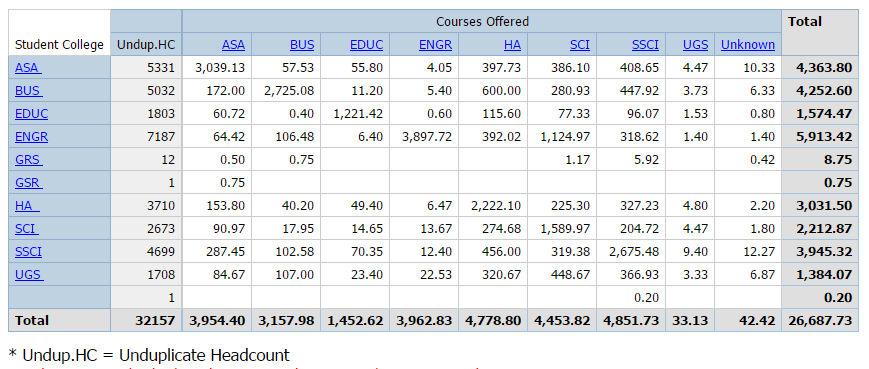The width and height of the screenshot is (869, 369).
Task: Select the Total column header
Action: pos(820,33)
